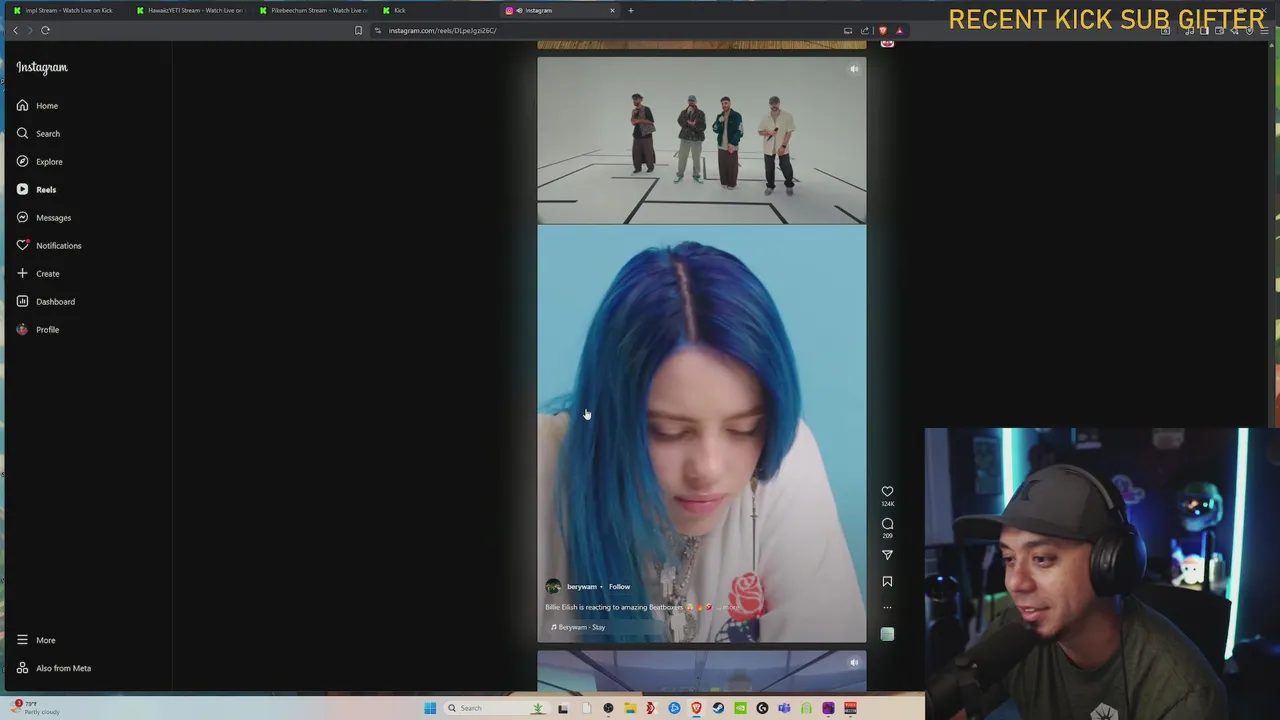Image resolution: width=1280 pixels, height=720 pixels.
Task: Open Notifications in the sidebar
Action: (48, 245)
